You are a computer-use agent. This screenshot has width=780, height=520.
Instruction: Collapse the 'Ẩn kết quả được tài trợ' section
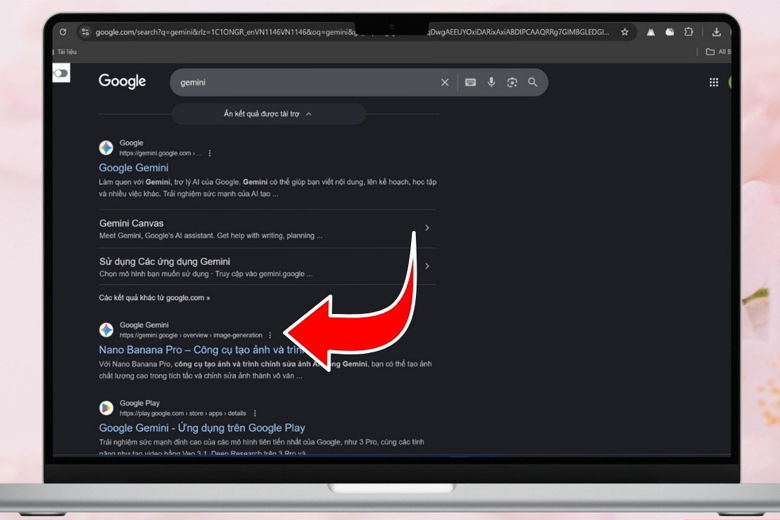pyautogui.click(x=267, y=114)
